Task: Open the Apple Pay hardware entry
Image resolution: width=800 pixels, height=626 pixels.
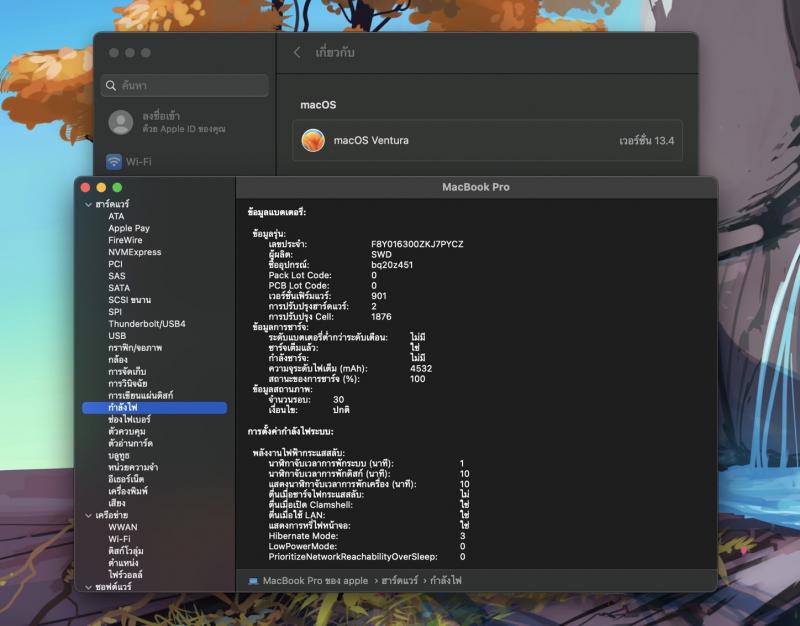Action: (129, 228)
